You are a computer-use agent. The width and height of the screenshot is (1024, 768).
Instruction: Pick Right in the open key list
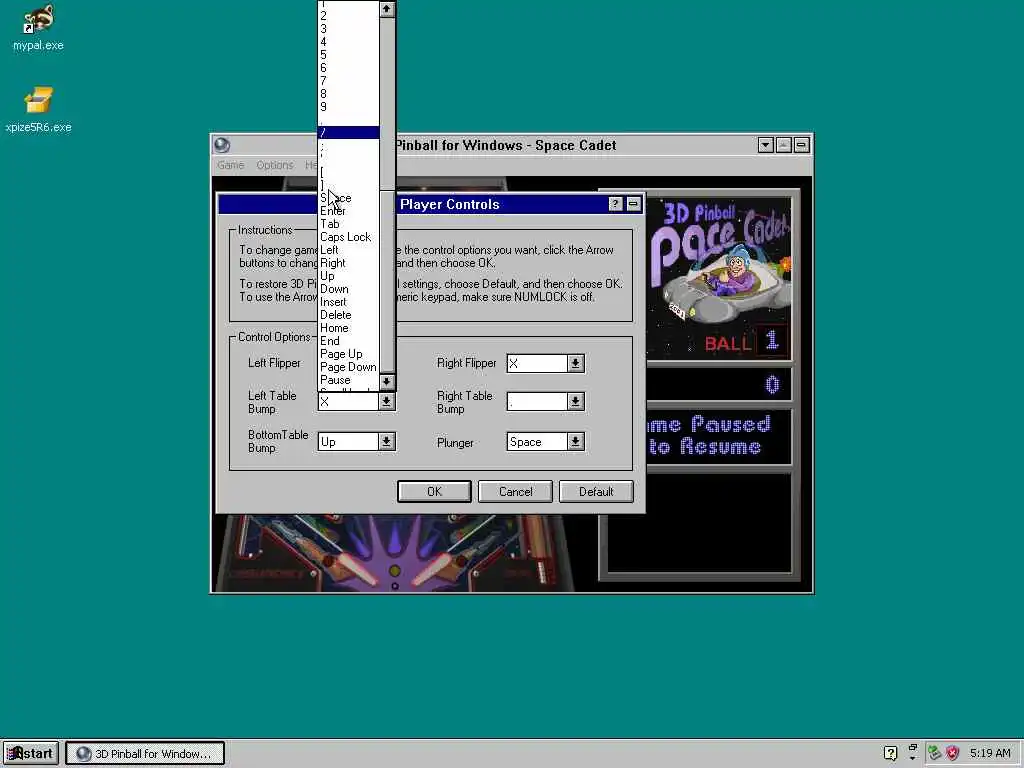[348, 263]
